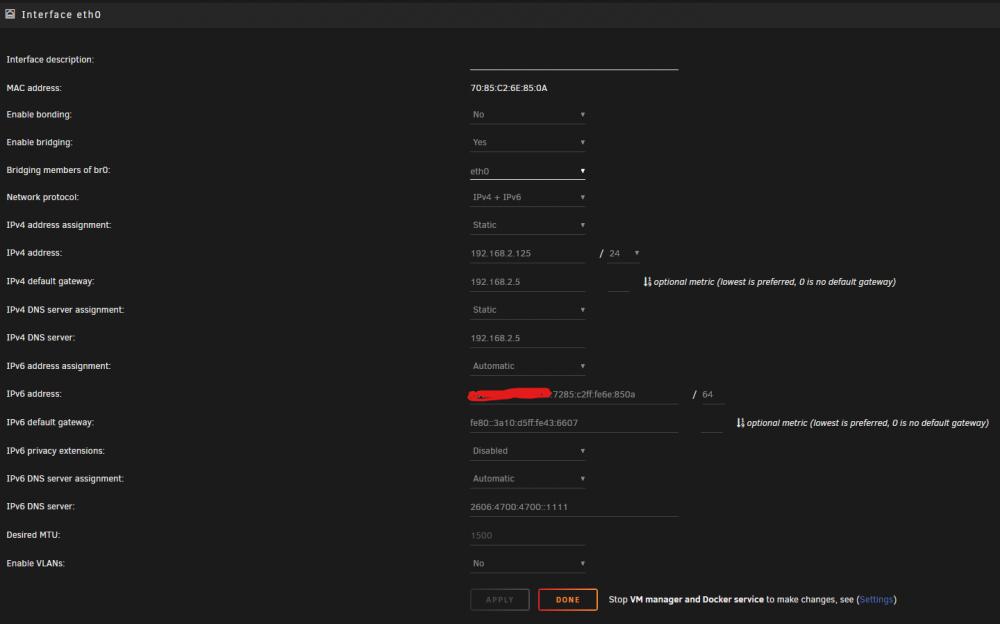
Task: Open IPv6 privacy extensions dropdown
Action: (527, 451)
